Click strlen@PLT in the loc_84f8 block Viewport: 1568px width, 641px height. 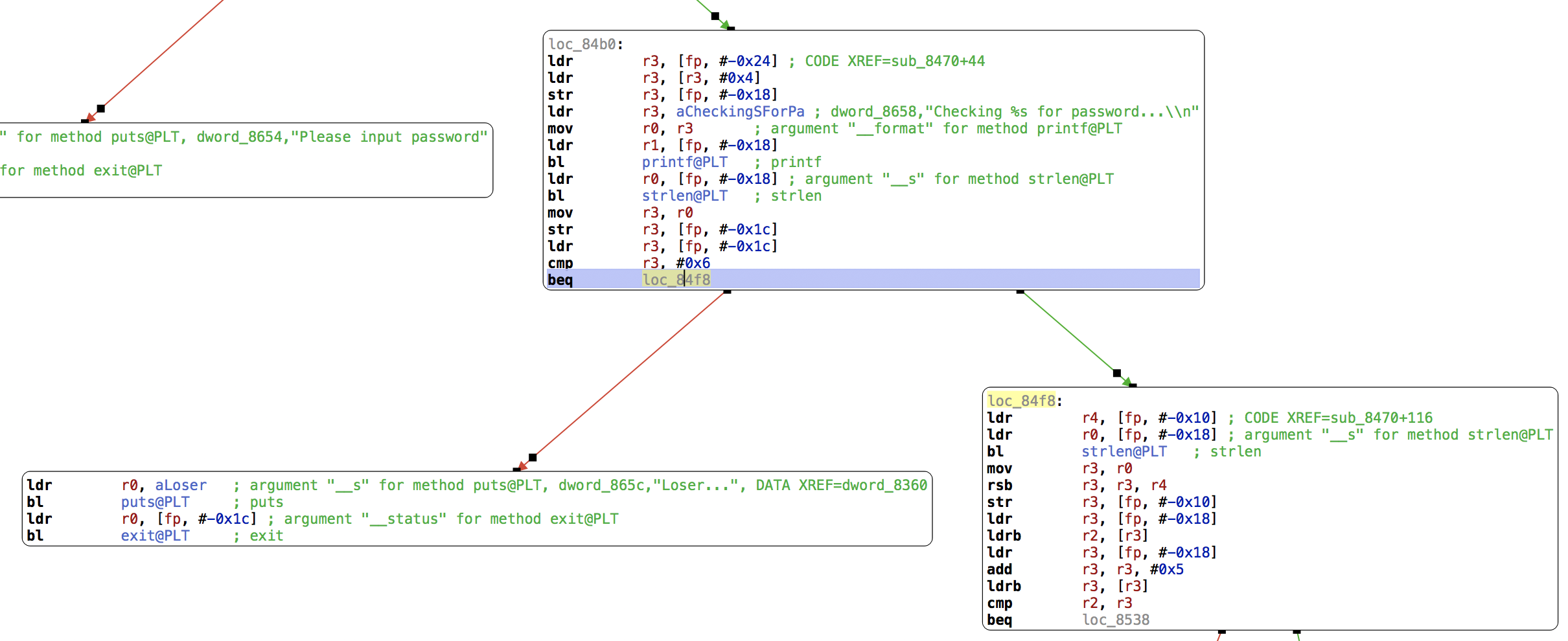tap(1124, 451)
